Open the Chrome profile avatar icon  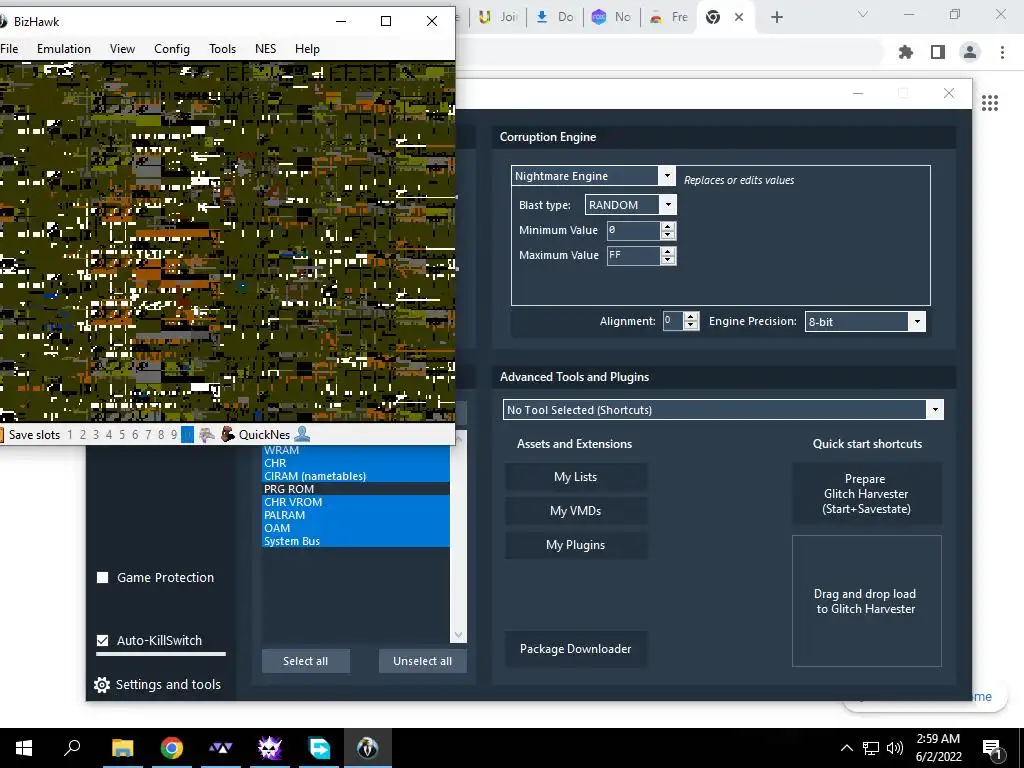[x=970, y=52]
